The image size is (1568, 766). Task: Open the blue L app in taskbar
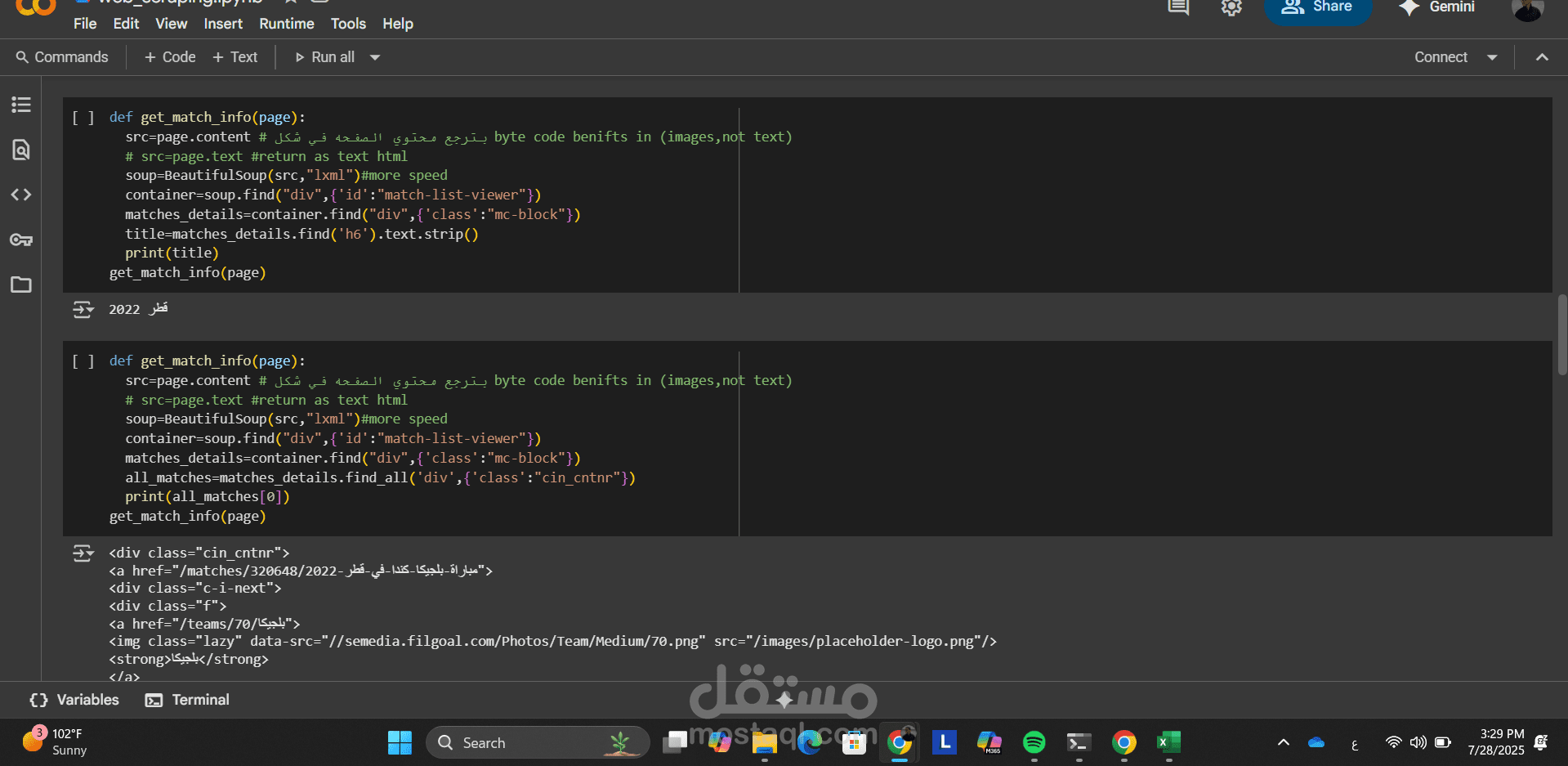point(945,742)
